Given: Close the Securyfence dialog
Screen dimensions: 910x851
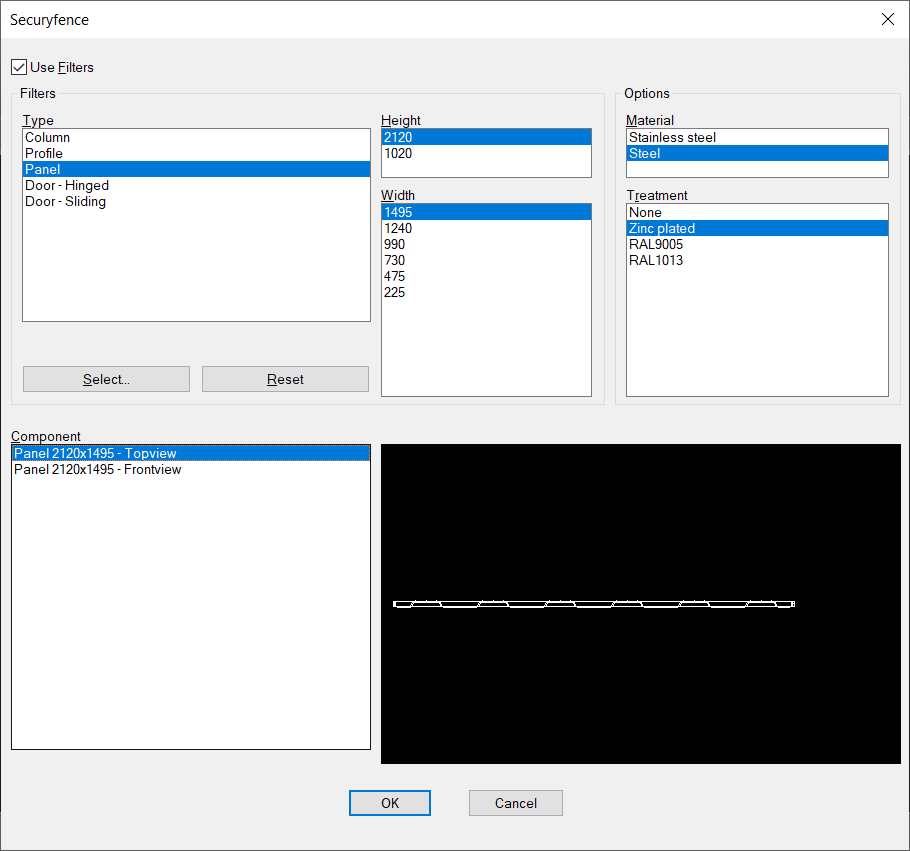Looking at the screenshot, I should pos(887,19).
